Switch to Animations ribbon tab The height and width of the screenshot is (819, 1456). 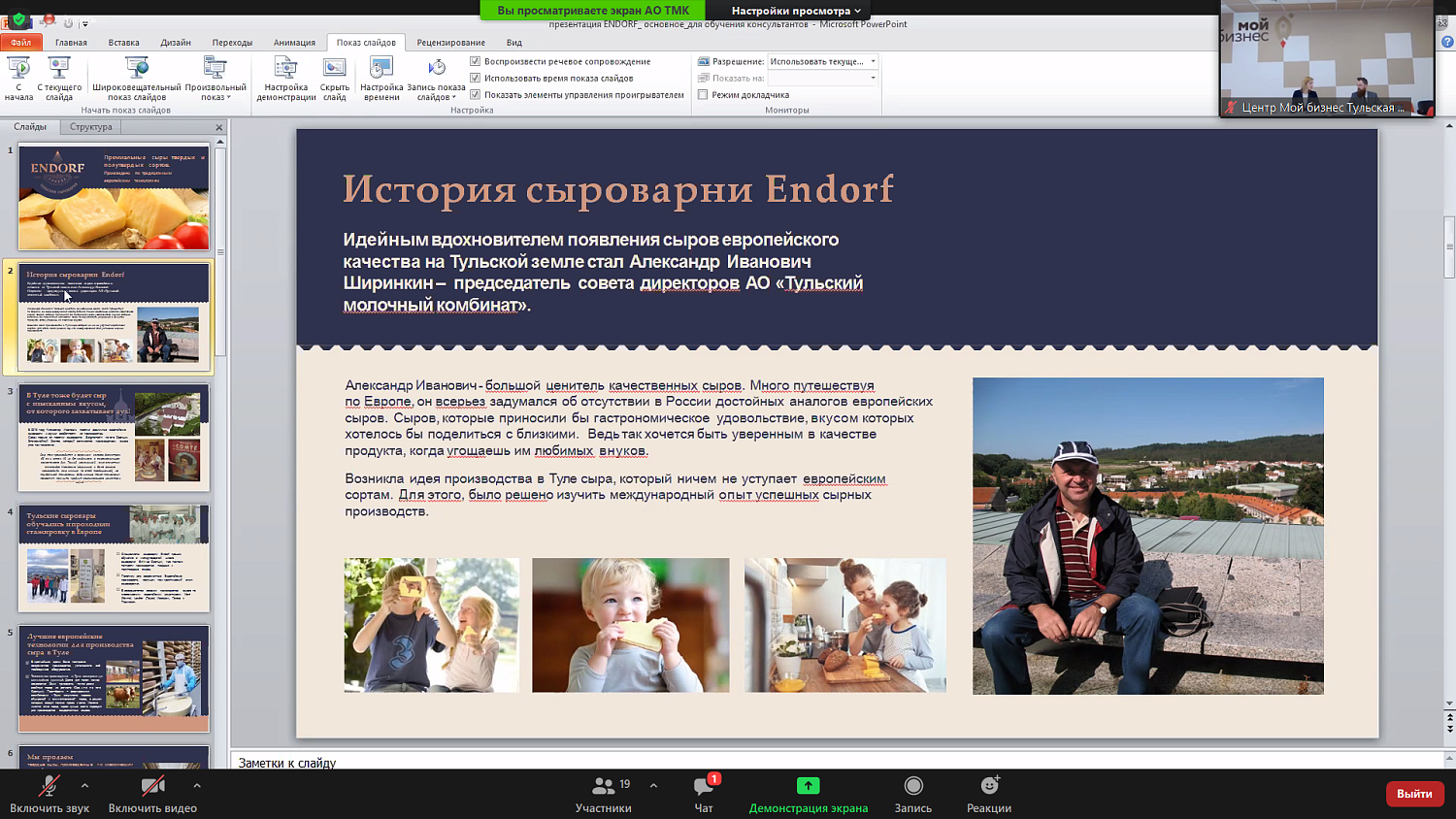(x=294, y=43)
